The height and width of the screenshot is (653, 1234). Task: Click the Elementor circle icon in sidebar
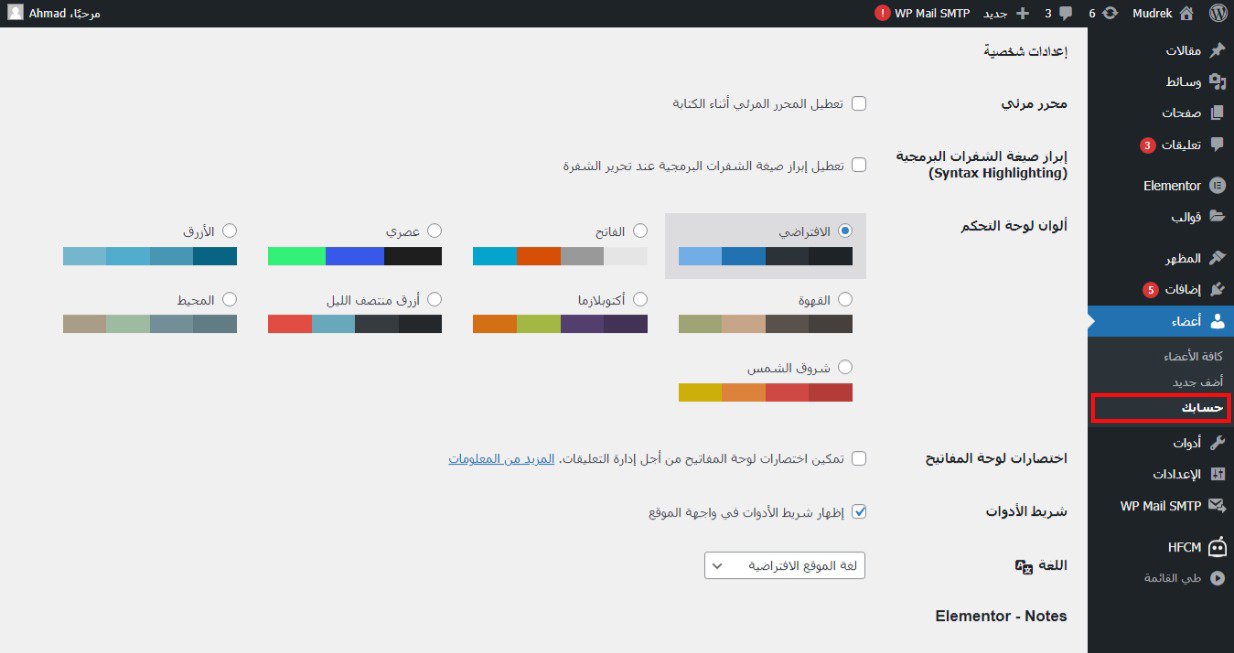pos(1217,185)
